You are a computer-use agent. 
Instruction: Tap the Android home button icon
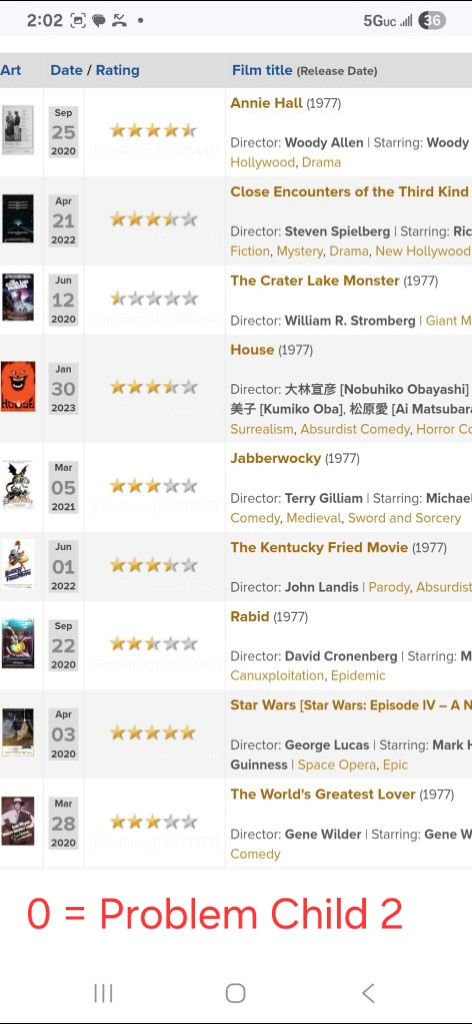pyautogui.click(x=236, y=993)
